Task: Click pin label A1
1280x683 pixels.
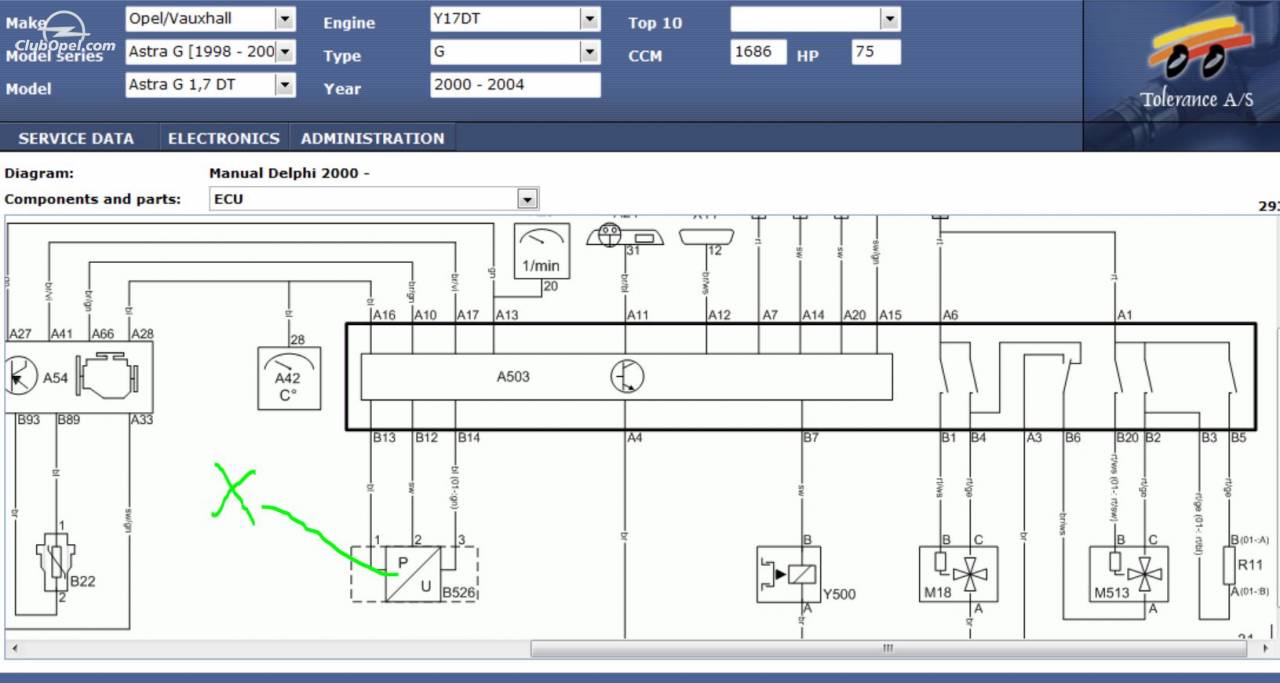Action: (1125, 315)
